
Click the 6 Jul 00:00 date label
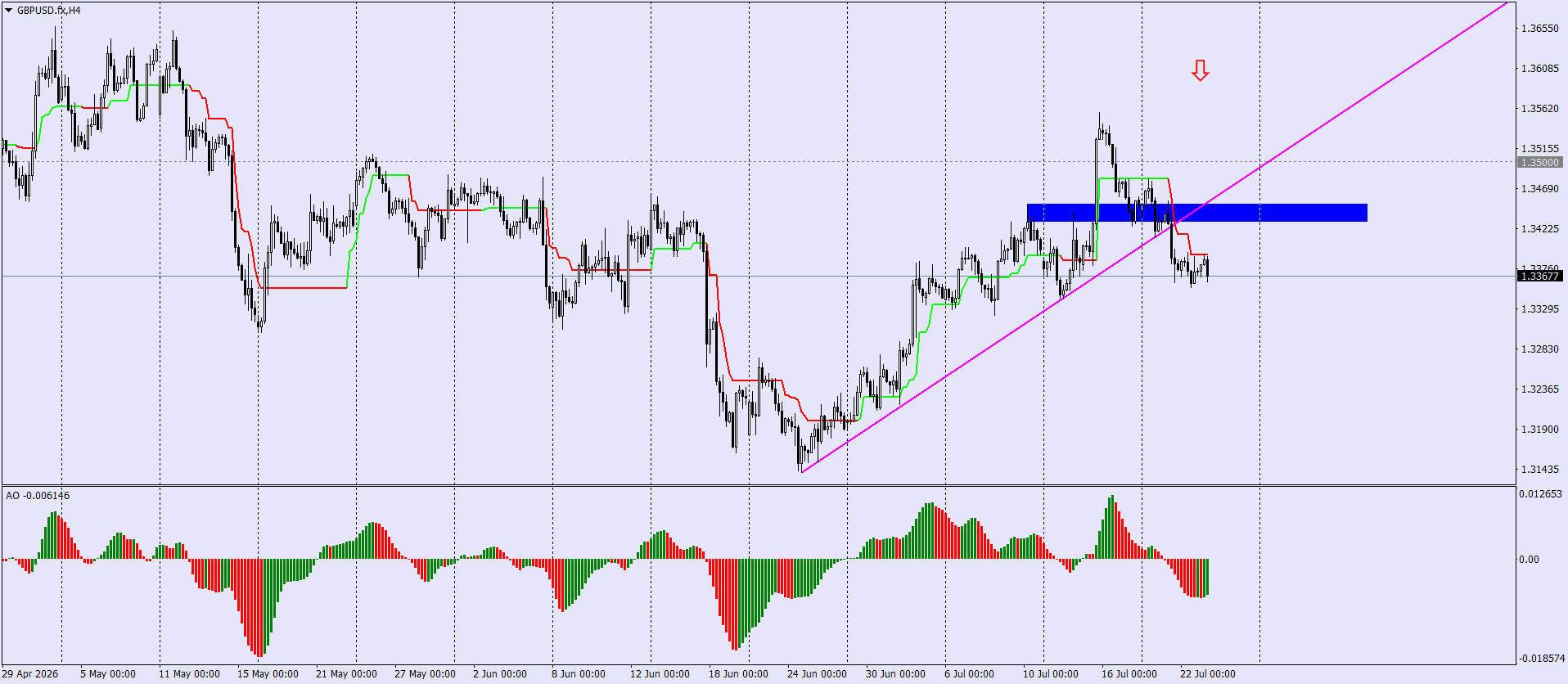coord(969,674)
